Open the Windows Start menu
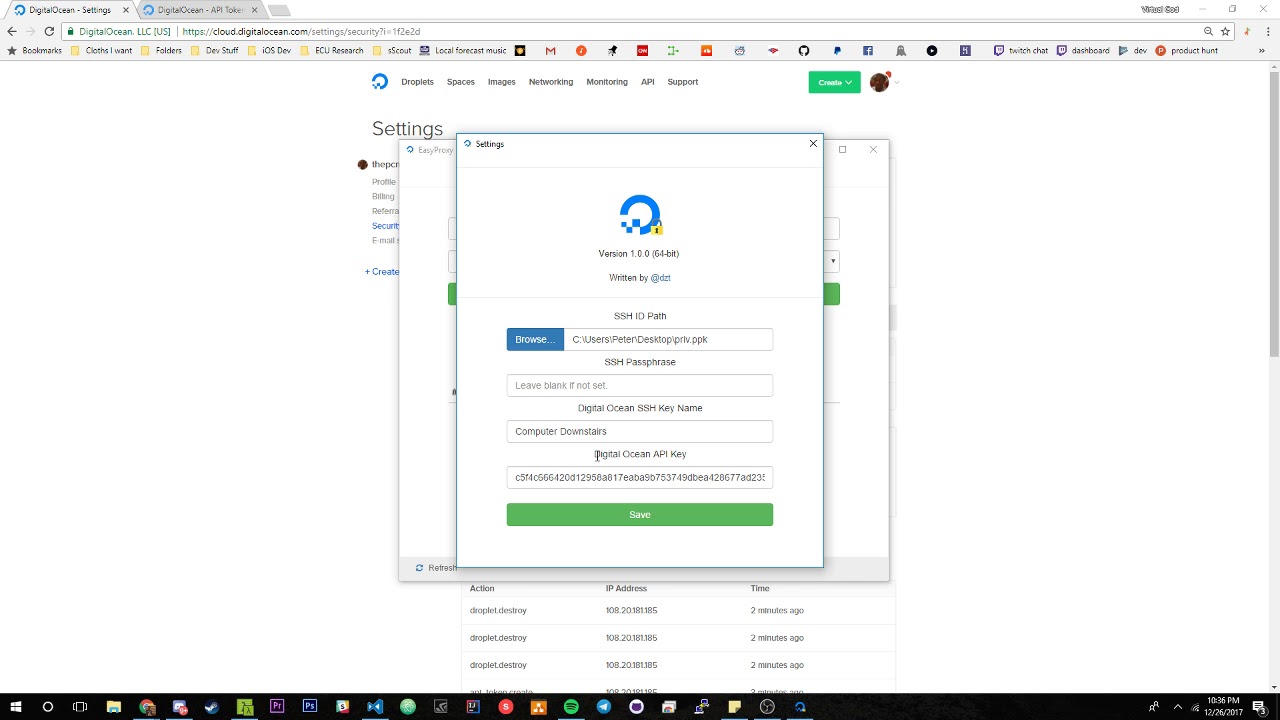 pyautogui.click(x=16, y=707)
